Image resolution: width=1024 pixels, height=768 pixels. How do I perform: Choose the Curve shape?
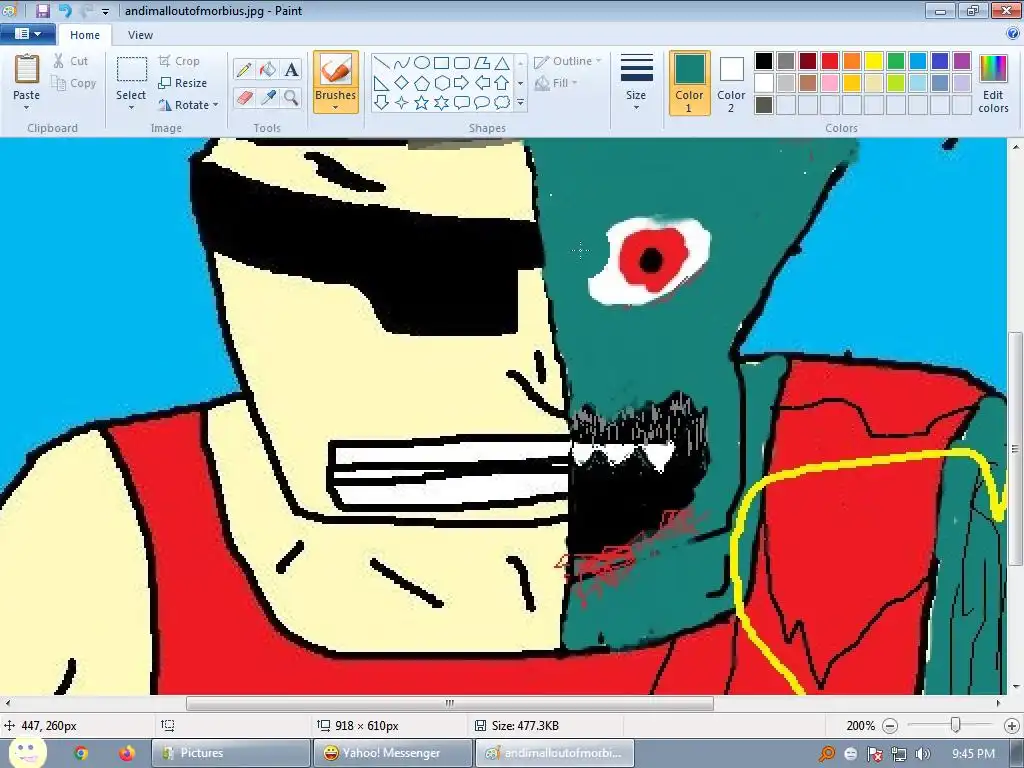[x=402, y=63]
